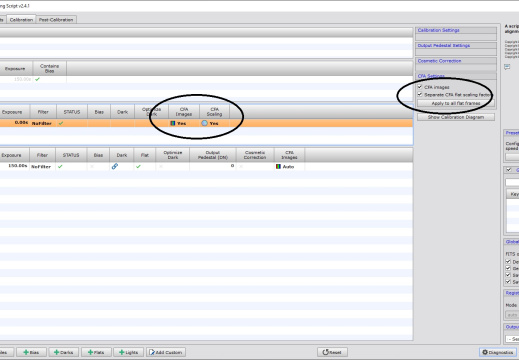Image resolution: width=519 pixels, height=360 pixels.
Task: Click the Reset button
Action: pos(332,352)
